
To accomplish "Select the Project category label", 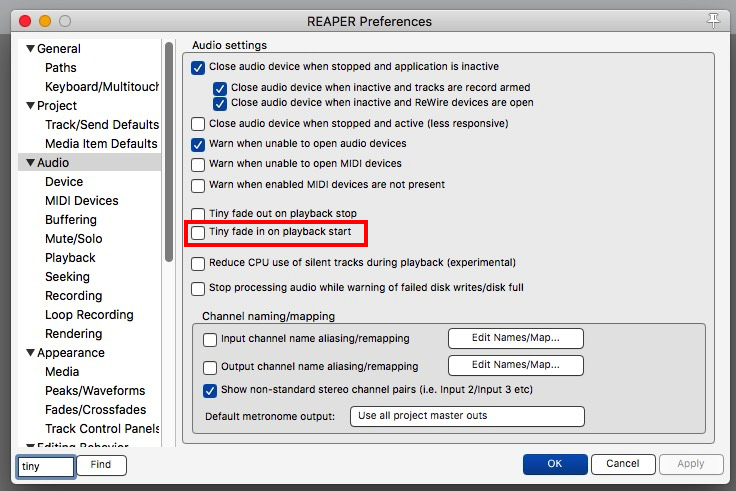I will click(57, 106).
